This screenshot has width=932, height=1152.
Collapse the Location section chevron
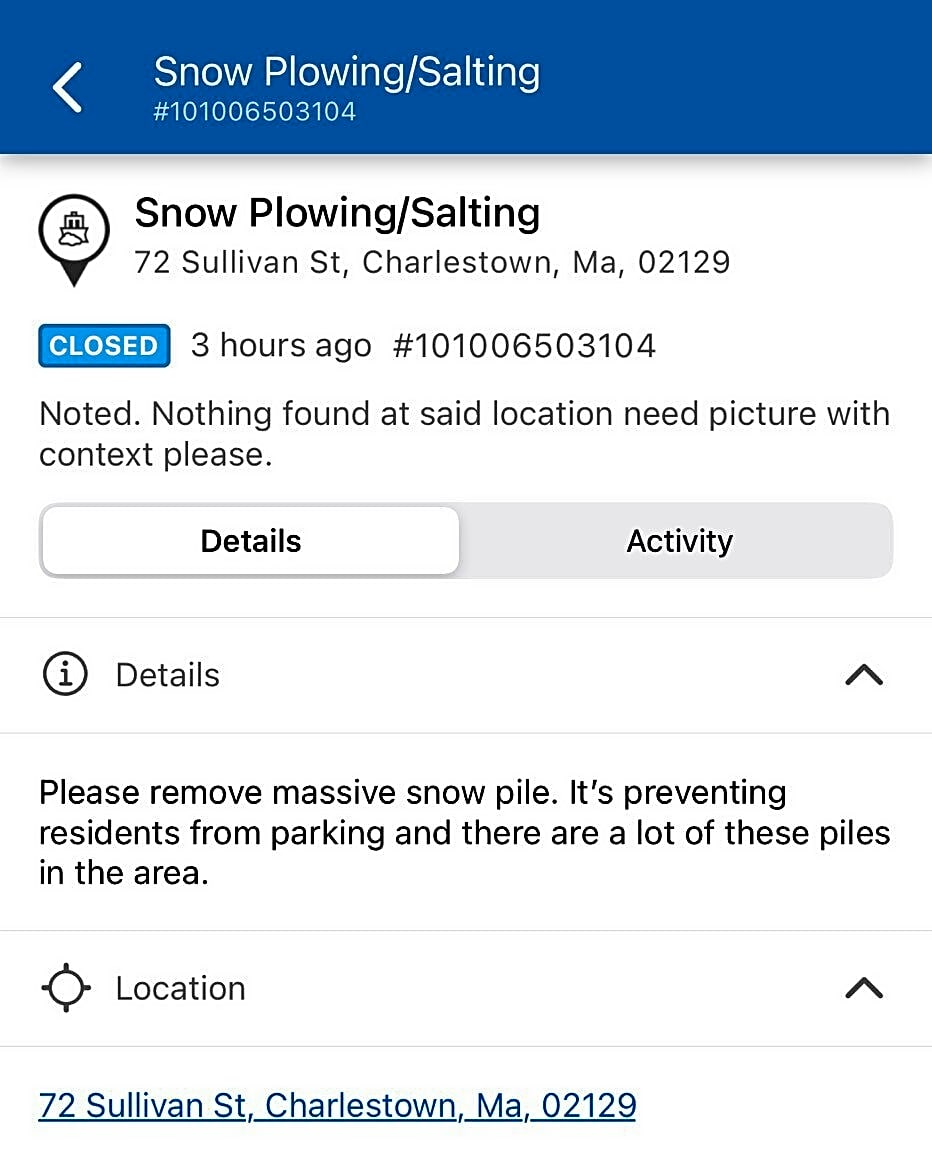863,988
